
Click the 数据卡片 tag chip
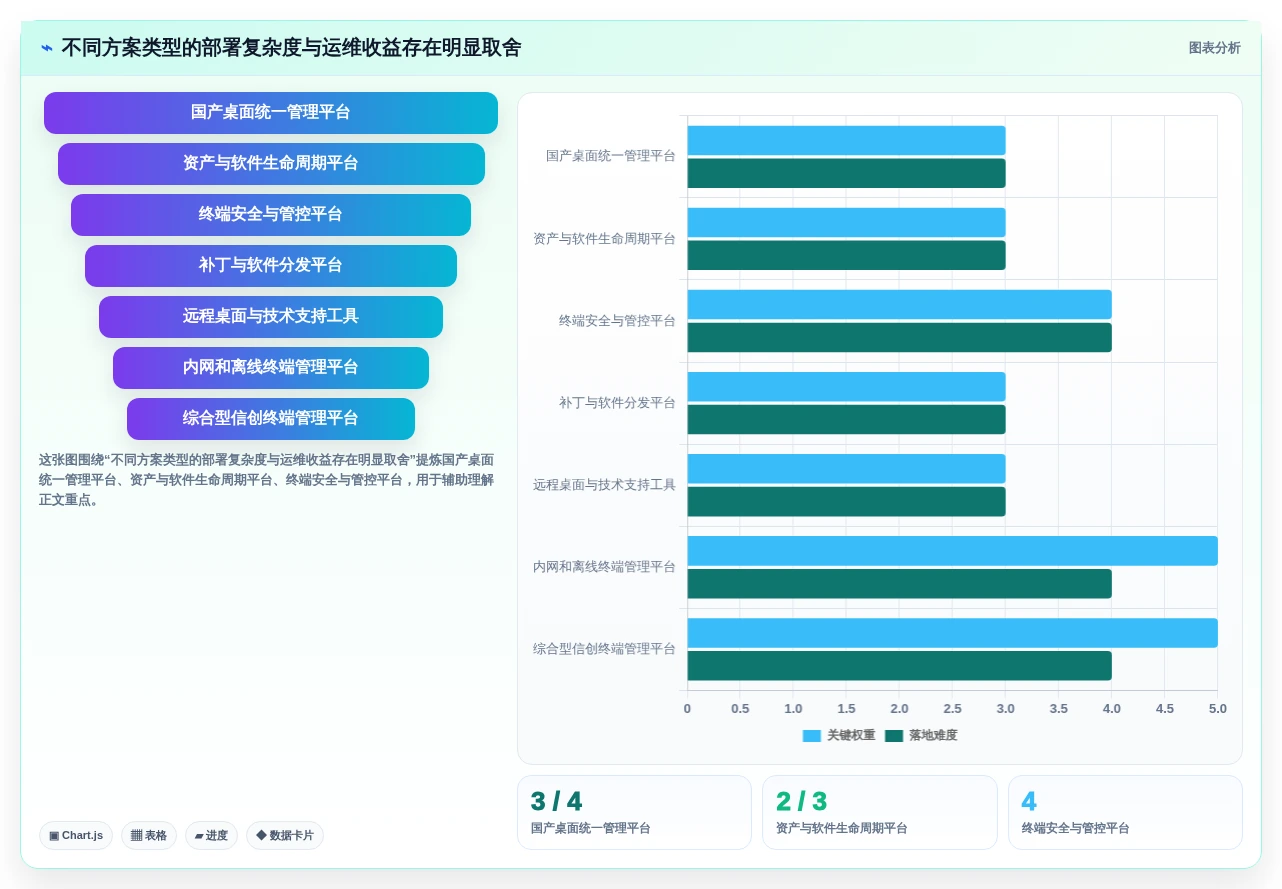click(x=285, y=836)
